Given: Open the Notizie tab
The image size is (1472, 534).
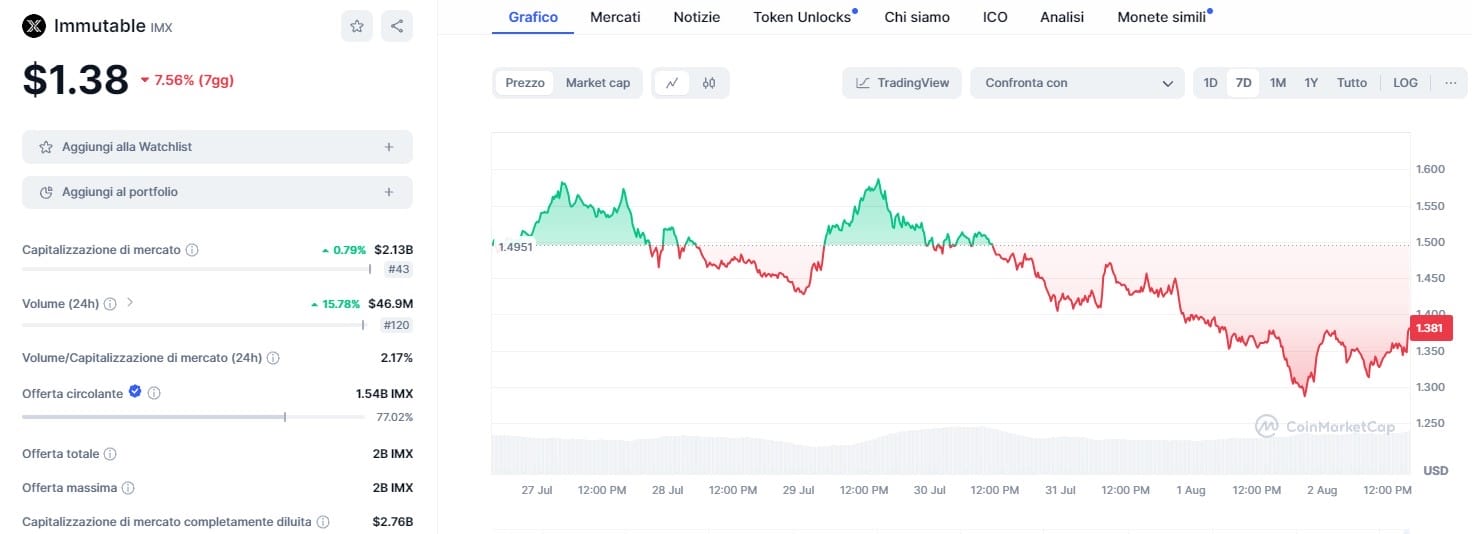Looking at the screenshot, I should [x=696, y=17].
